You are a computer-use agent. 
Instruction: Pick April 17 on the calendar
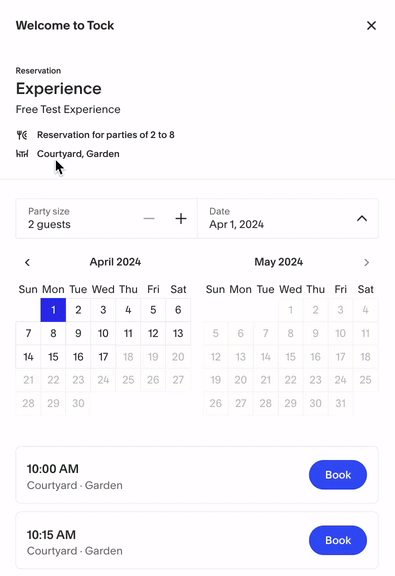(103, 357)
